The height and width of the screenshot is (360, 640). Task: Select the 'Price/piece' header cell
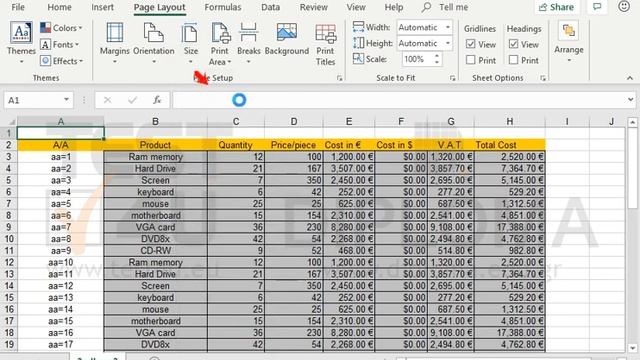pos(293,145)
